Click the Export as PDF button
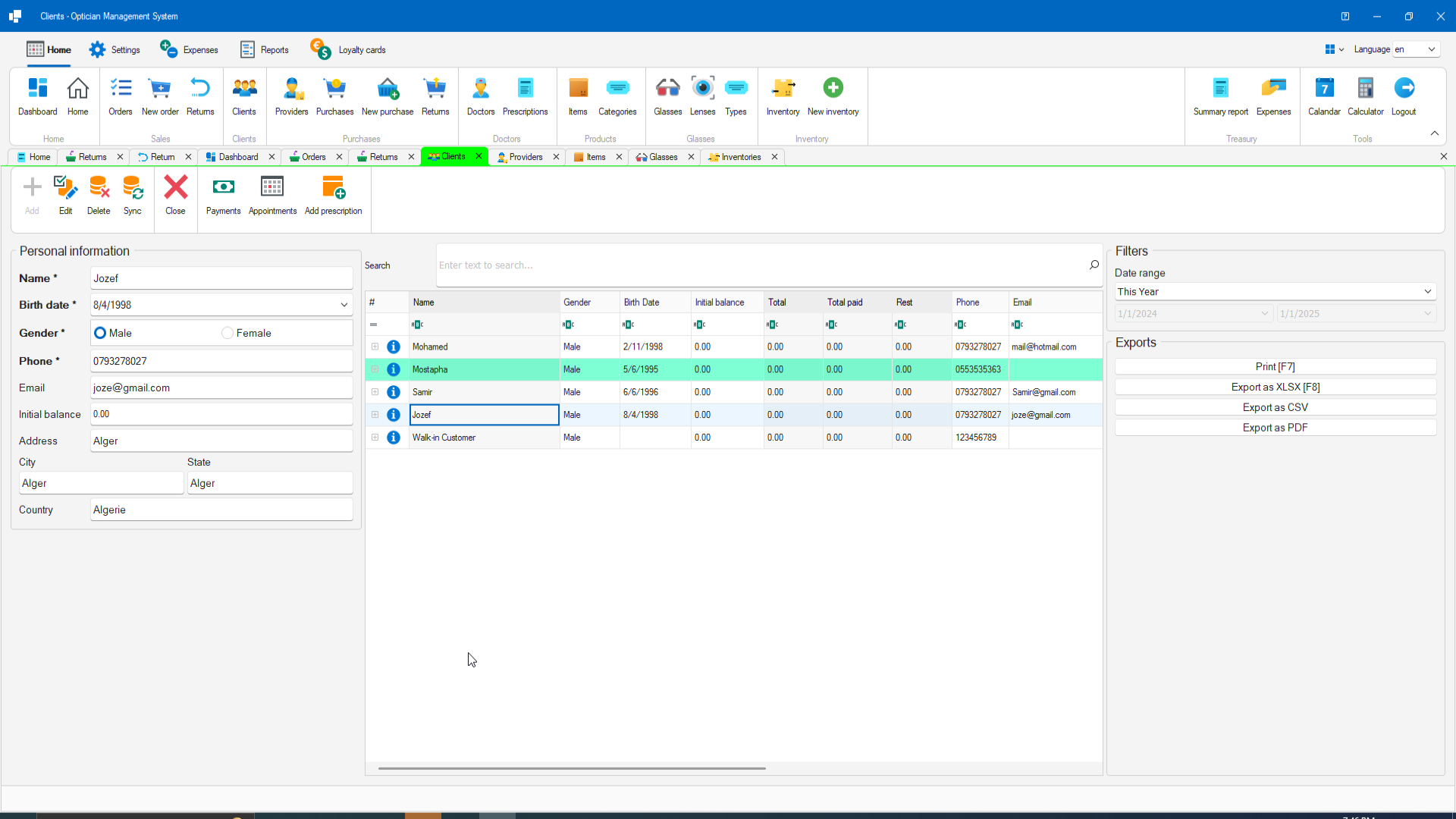 click(x=1275, y=427)
